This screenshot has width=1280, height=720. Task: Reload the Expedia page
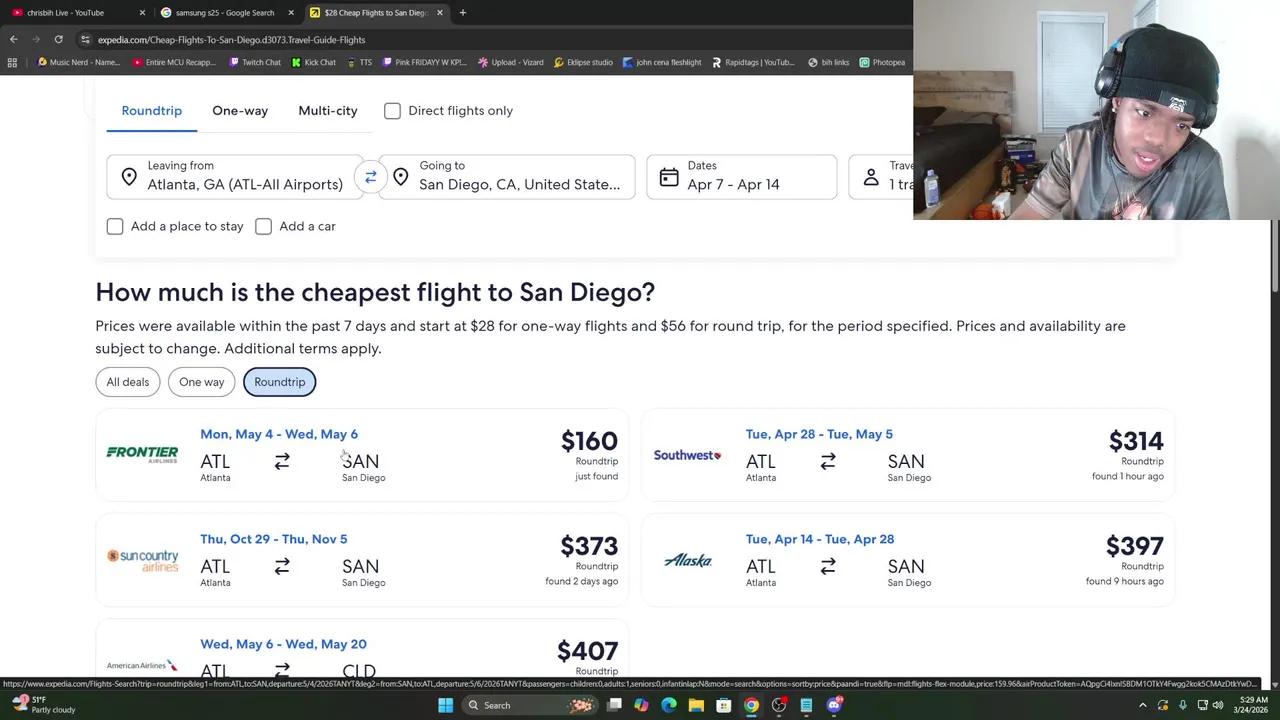(58, 39)
